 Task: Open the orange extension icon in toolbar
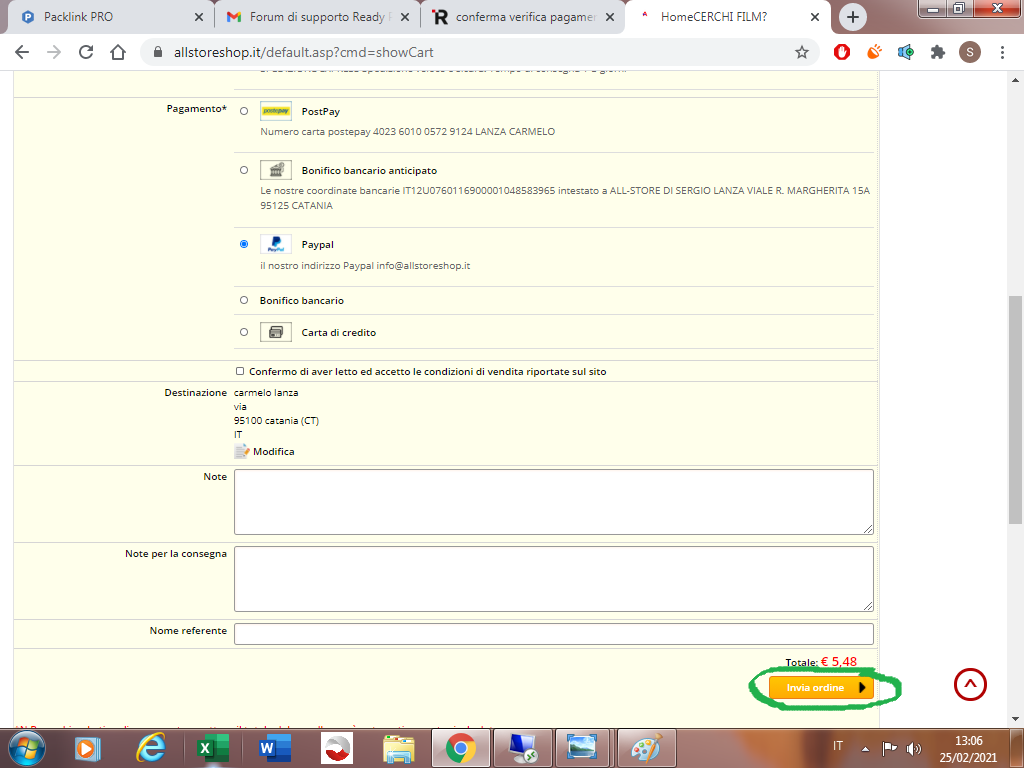874,52
